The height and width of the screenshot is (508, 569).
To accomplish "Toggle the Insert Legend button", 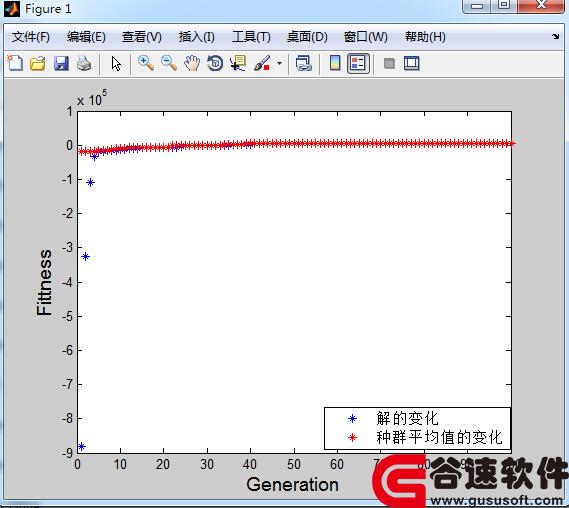I will coord(358,64).
